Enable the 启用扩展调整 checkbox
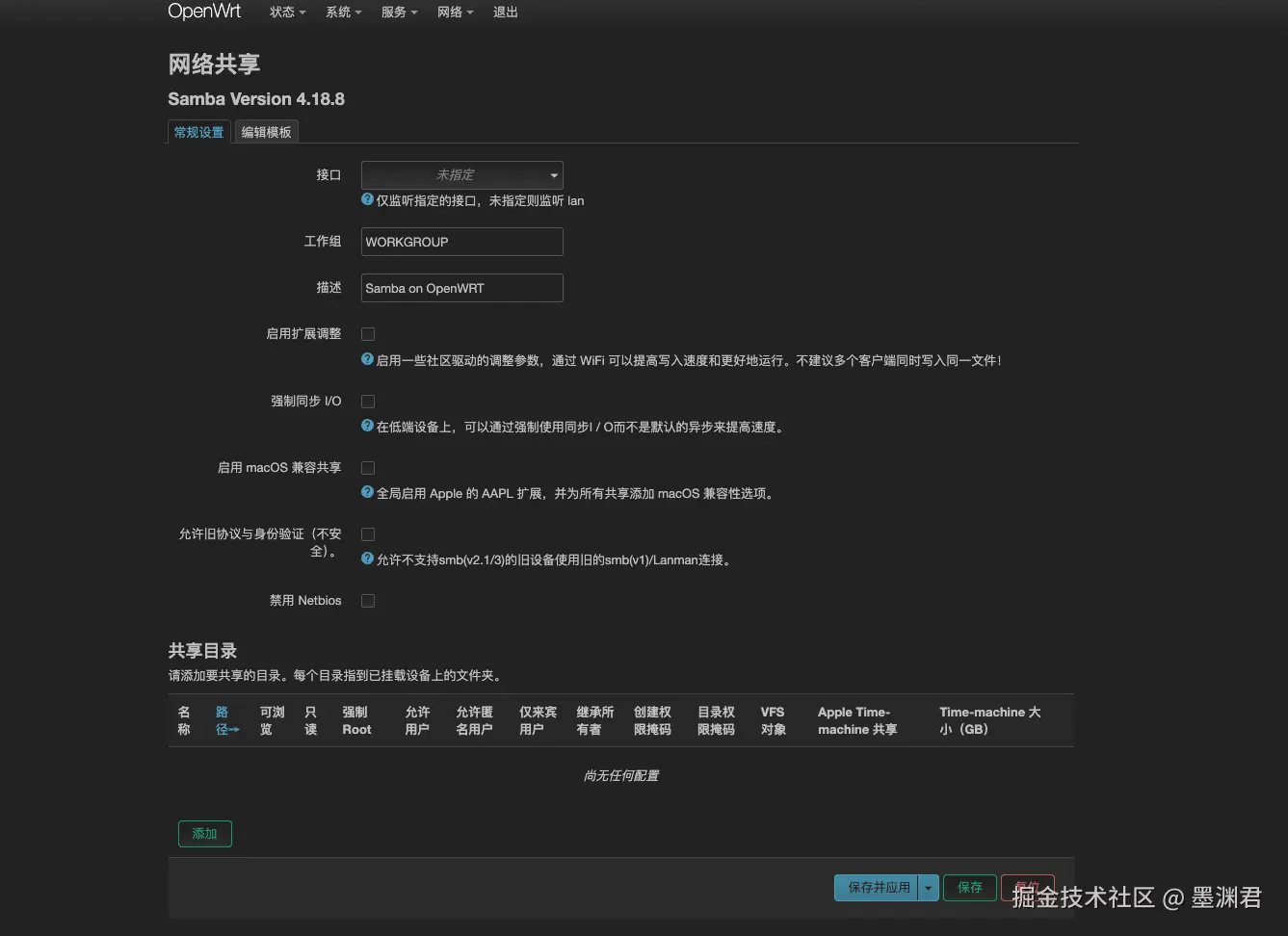The image size is (1288, 936). pos(368,334)
